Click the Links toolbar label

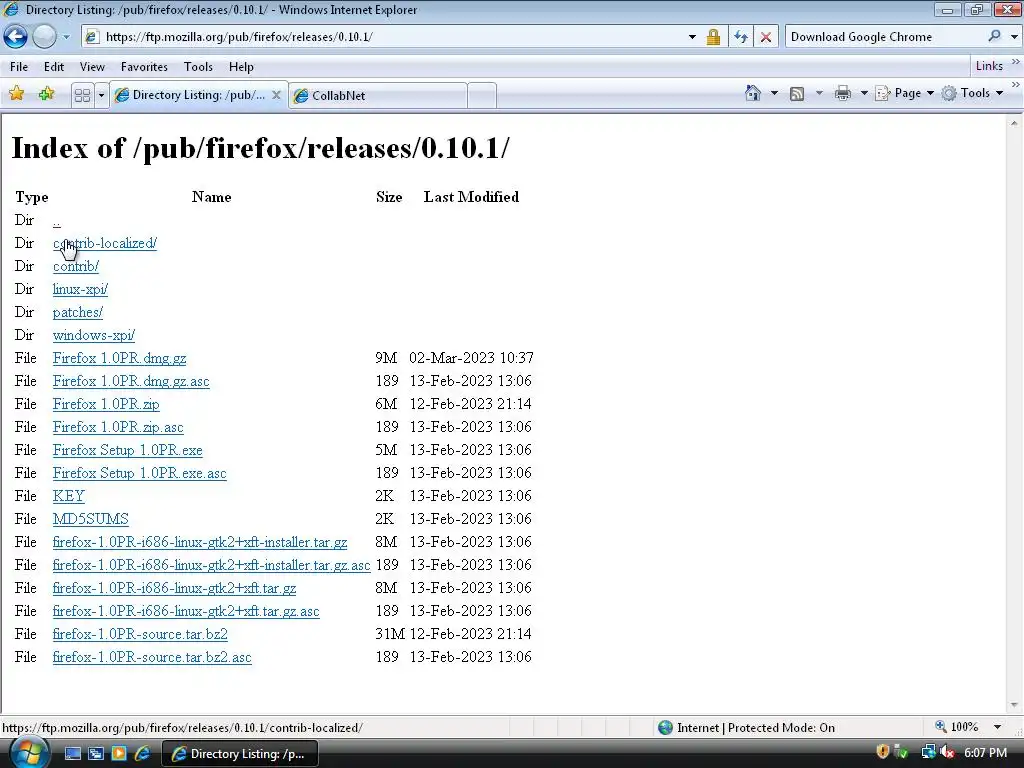989,66
